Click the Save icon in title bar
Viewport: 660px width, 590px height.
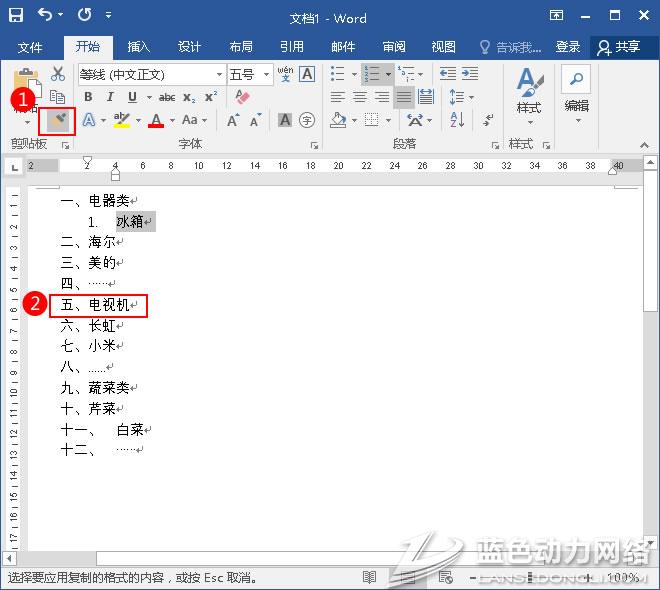click(14, 17)
